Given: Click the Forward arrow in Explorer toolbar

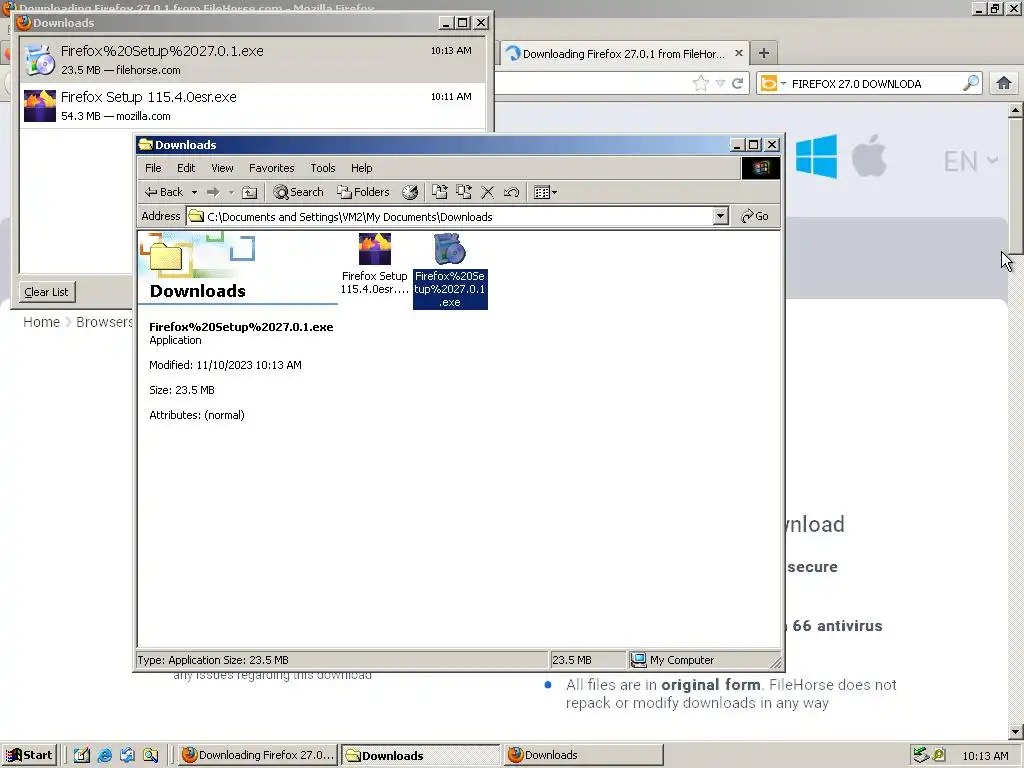Looking at the screenshot, I should click(x=213, y=192).
